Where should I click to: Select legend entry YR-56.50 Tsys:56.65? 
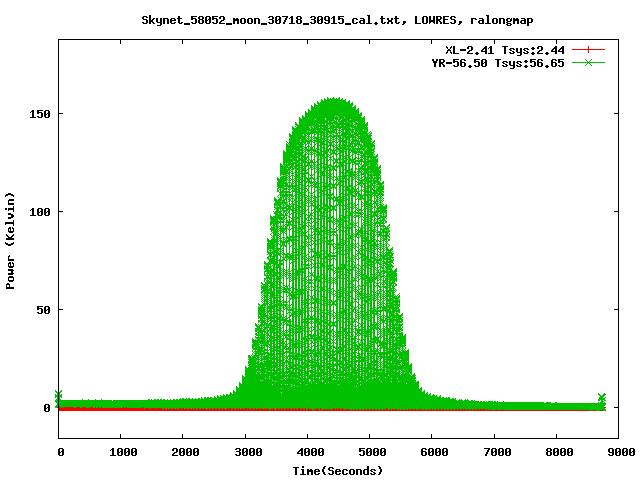click(x=498, y=63)
